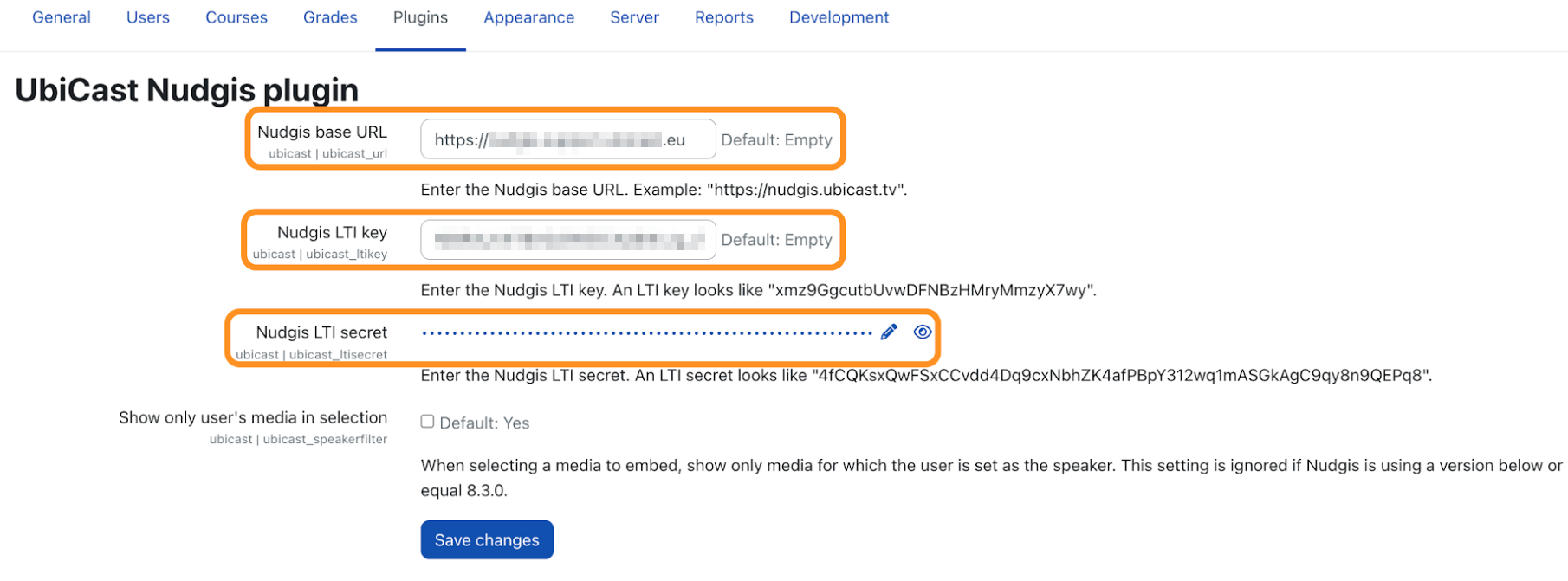Click the "Enter the Nudgis base URL" description
Viewport: 1568px width, 581px height.
click(664, 190)
